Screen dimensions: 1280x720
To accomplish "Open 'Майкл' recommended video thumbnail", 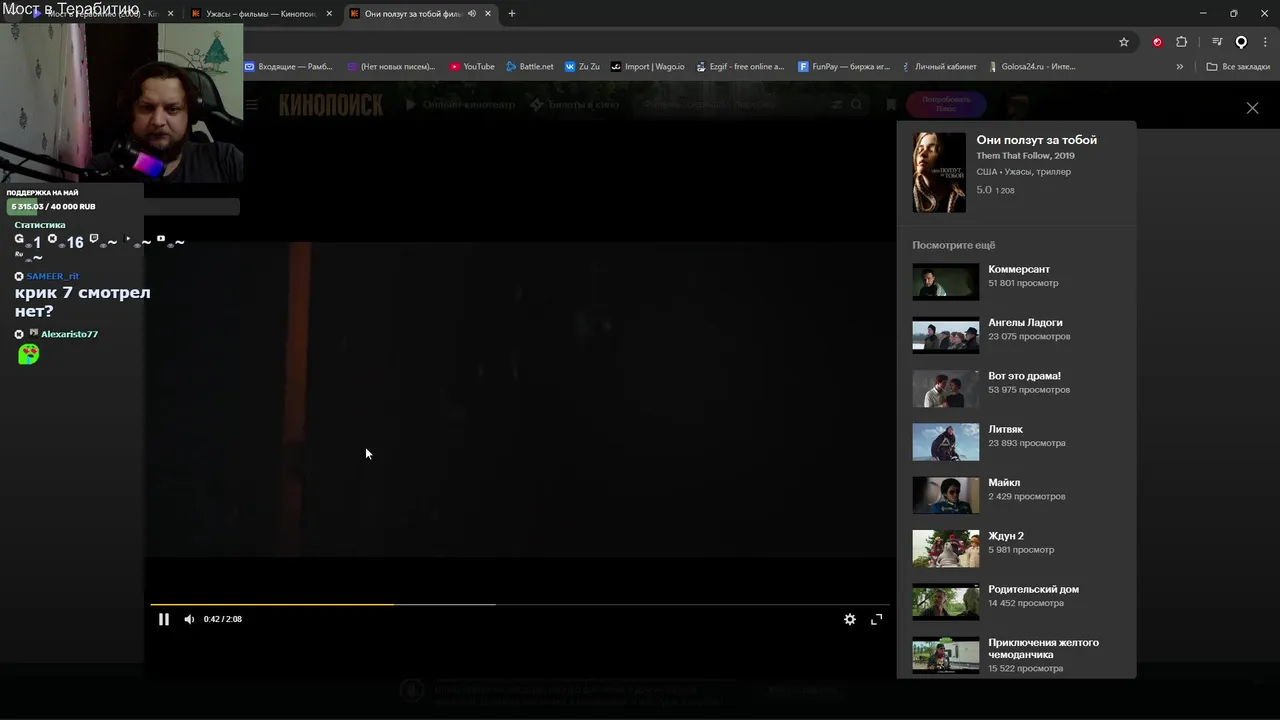I will (x=946, y=495).
